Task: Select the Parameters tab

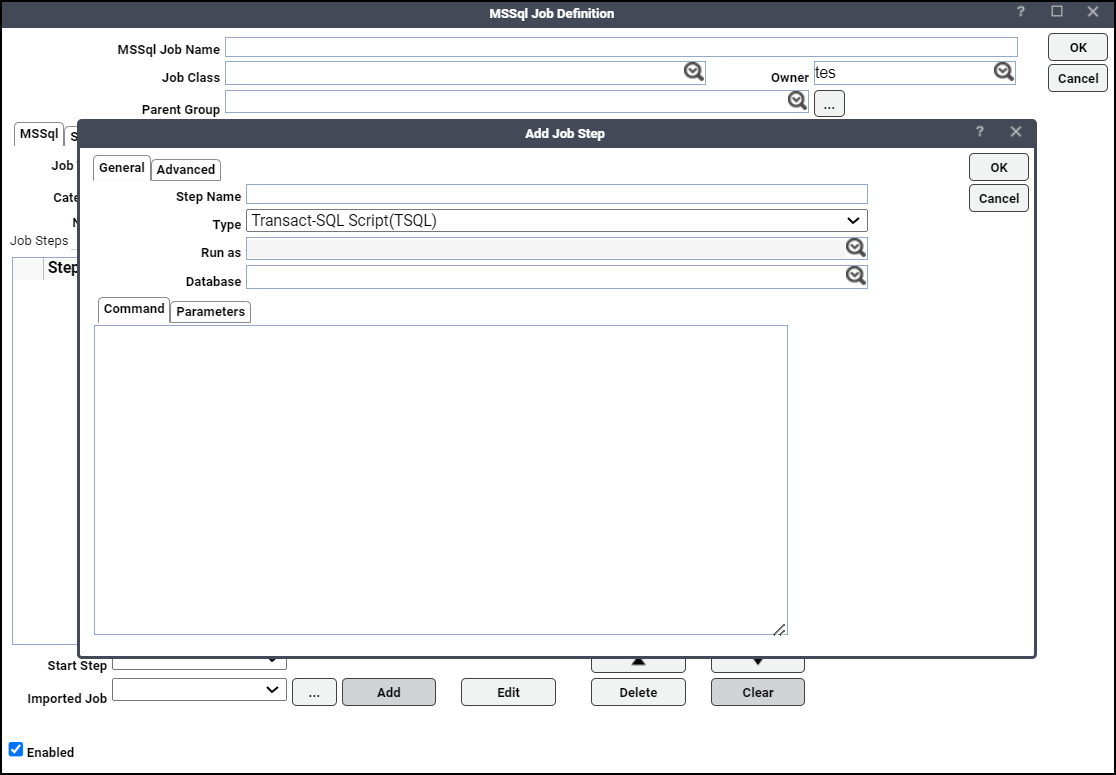Action: coord(211,312)
